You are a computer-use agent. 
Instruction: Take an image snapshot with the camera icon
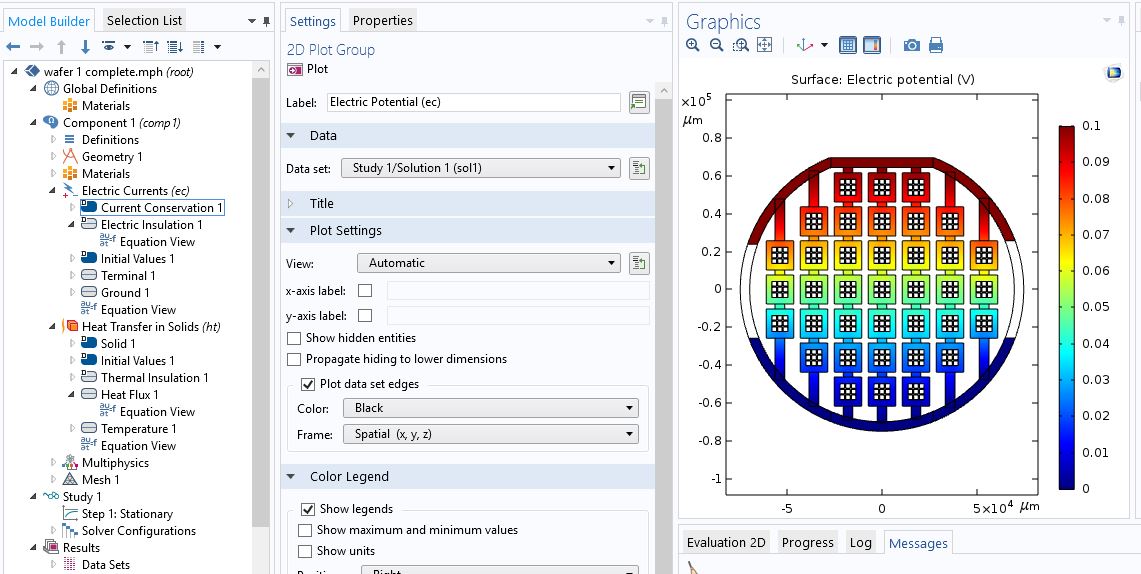click(x=911, y=45)
